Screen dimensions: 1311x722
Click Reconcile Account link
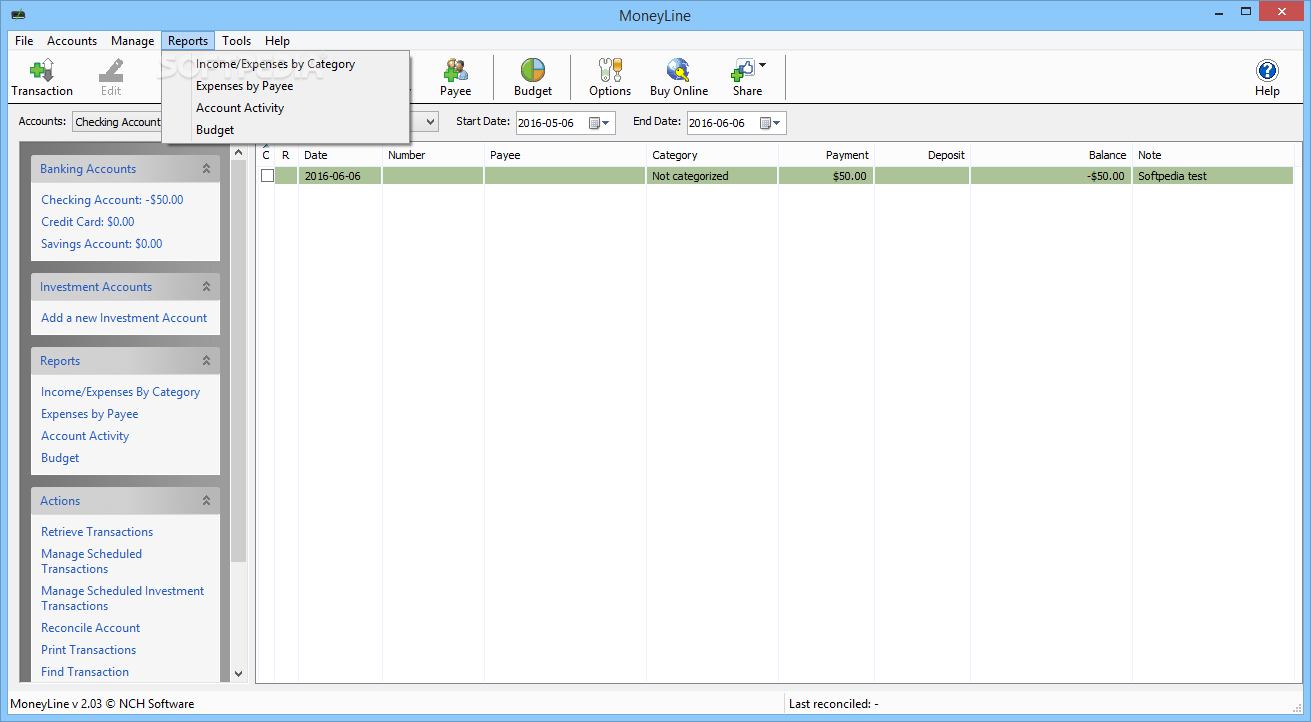coord(90,628)
